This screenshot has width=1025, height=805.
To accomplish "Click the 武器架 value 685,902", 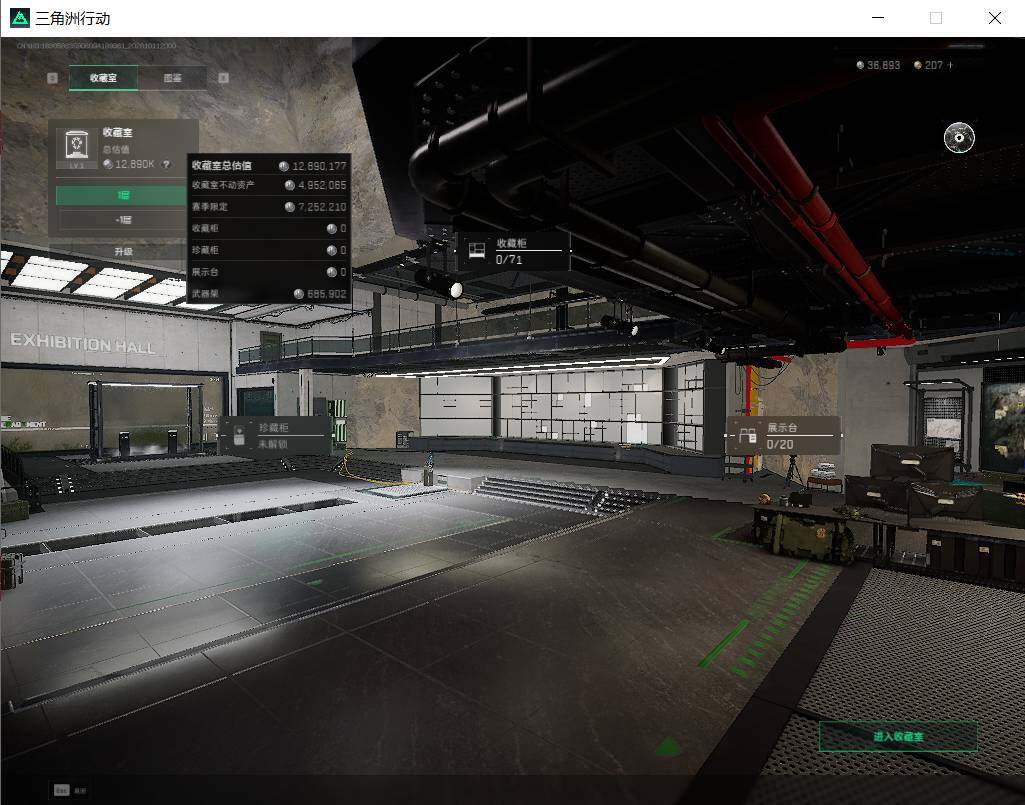I will pos(326,294).
